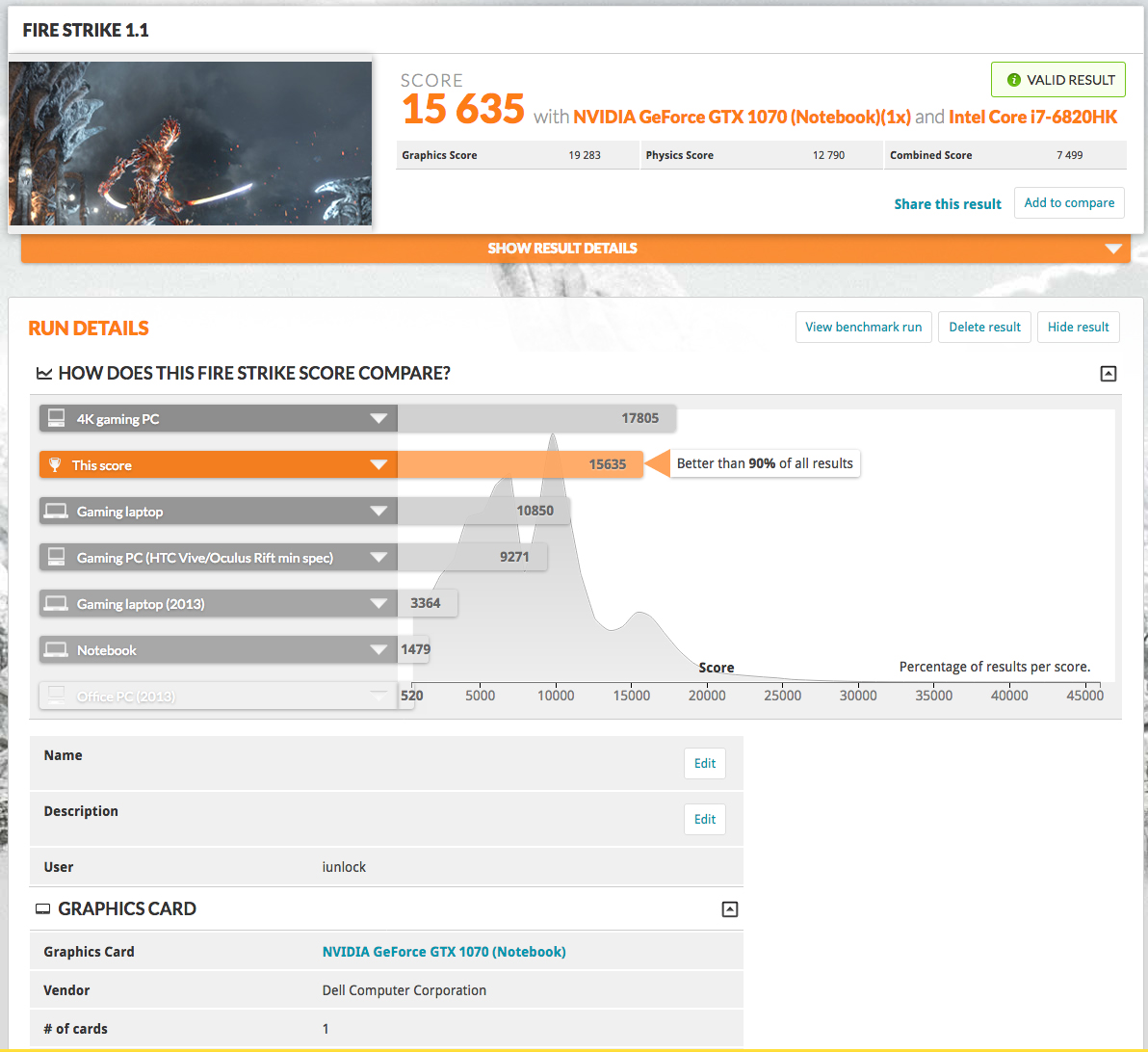Collapse the score comparison section

(1108, 374)
